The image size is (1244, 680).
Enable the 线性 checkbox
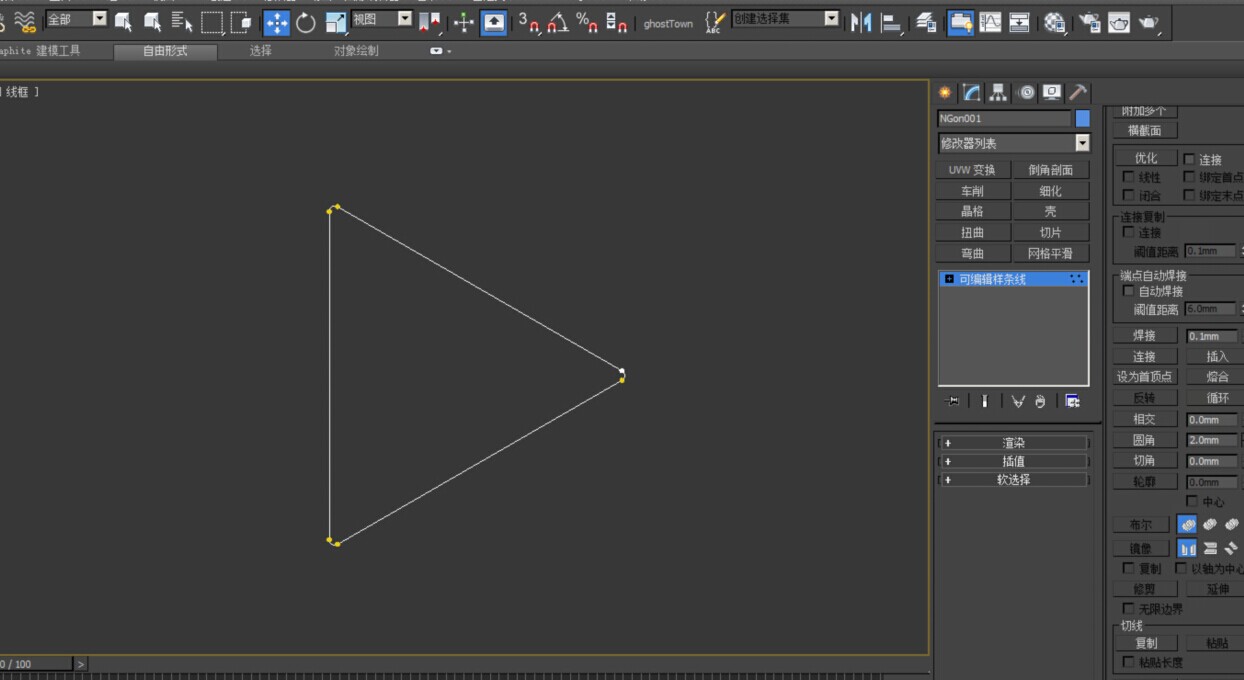1129,177
